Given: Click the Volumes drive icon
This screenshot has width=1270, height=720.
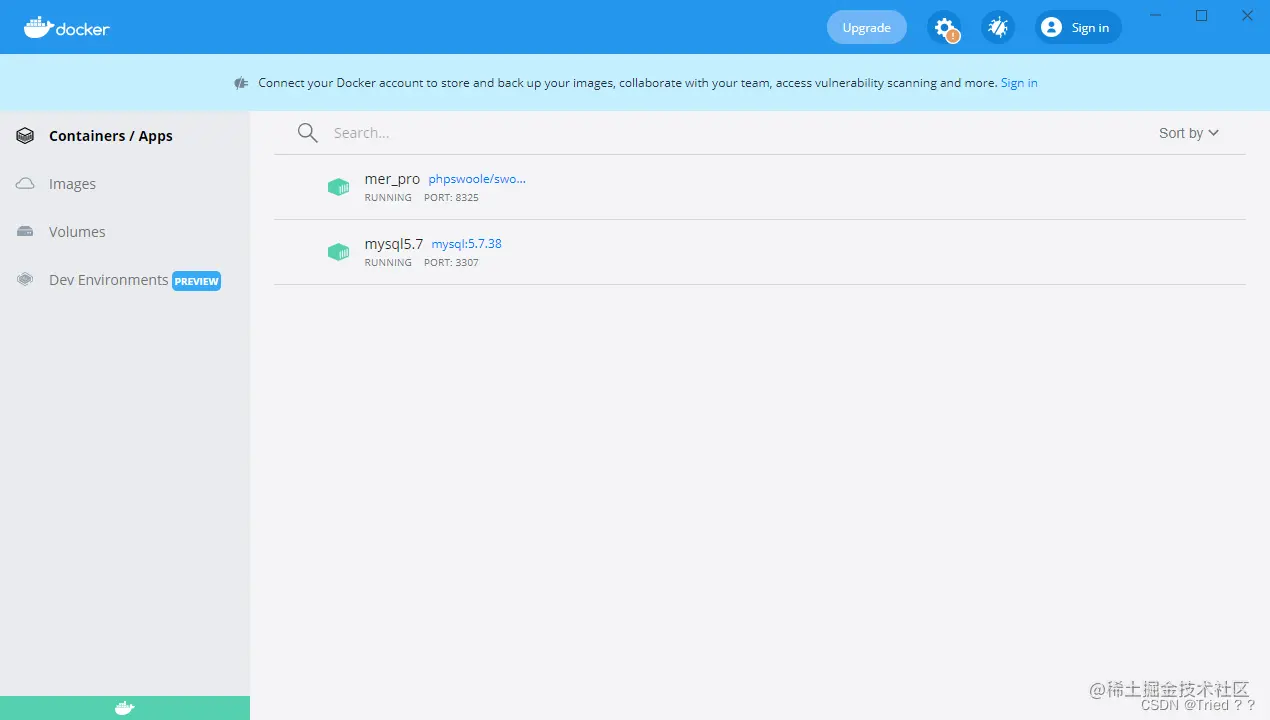Looking at the screenshot, I should coord(25,232).
